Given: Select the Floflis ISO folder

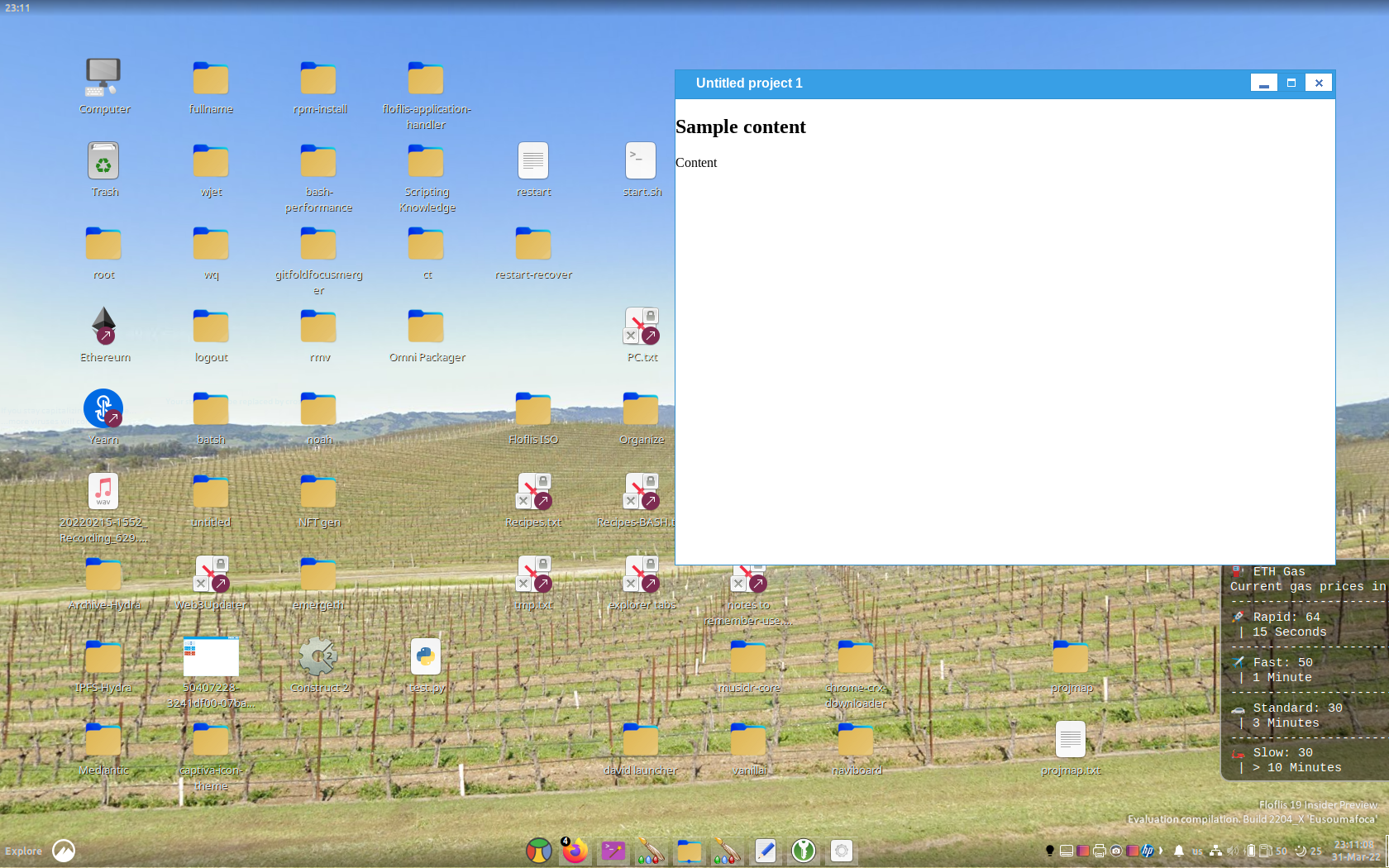Looking at the screenshot, I should 533,409.
